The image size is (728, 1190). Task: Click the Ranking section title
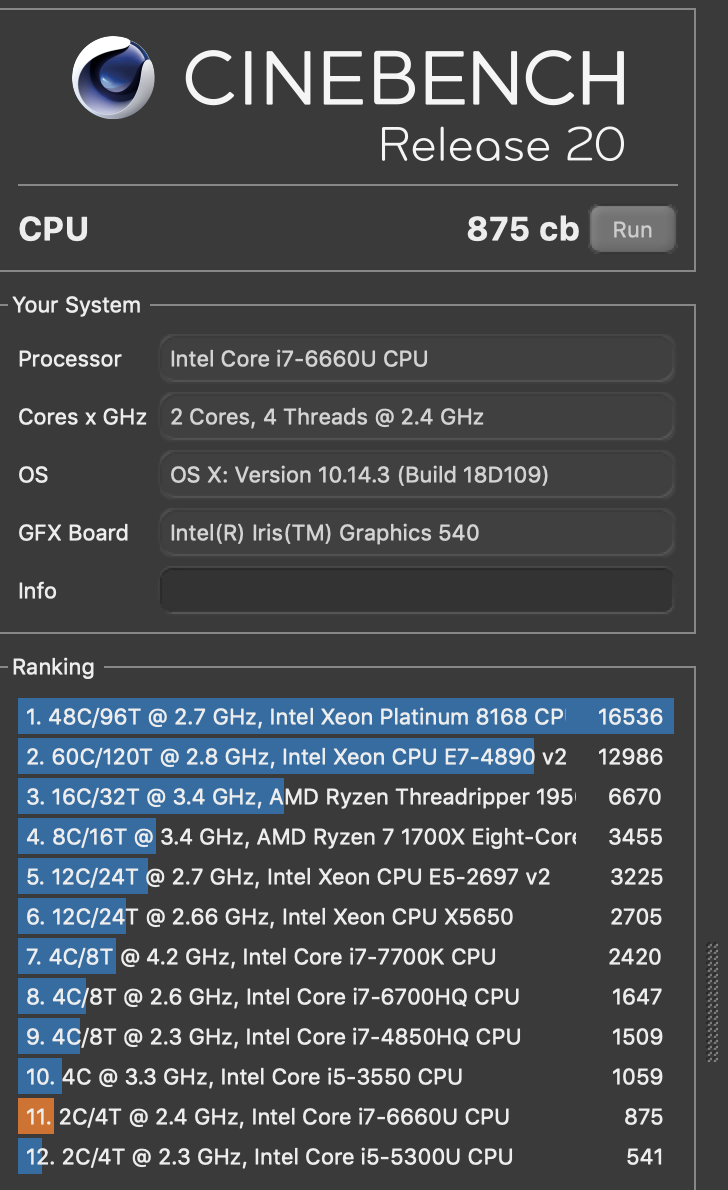[x=53, y=667]
